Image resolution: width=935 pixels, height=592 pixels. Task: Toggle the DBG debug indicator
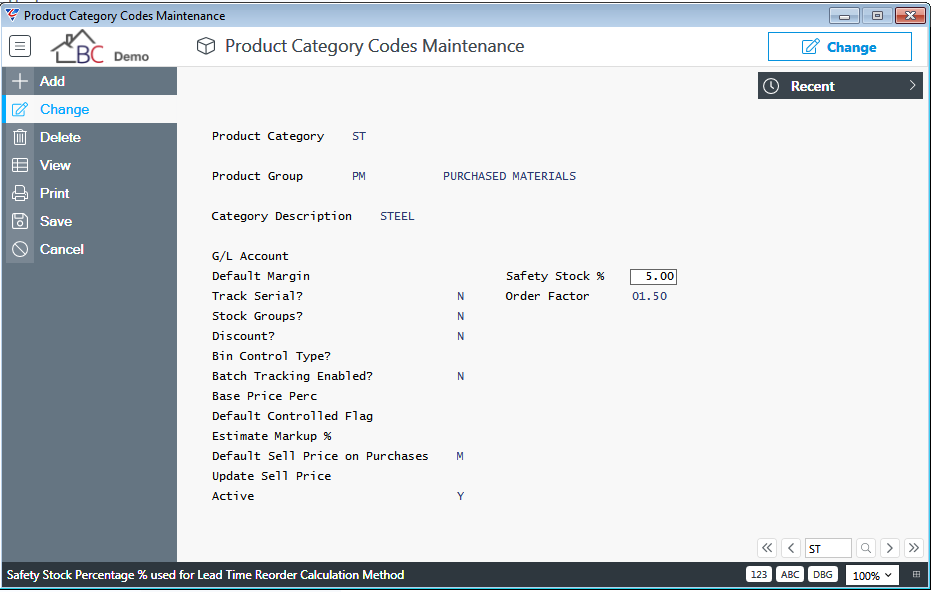[x=823, y=575]
